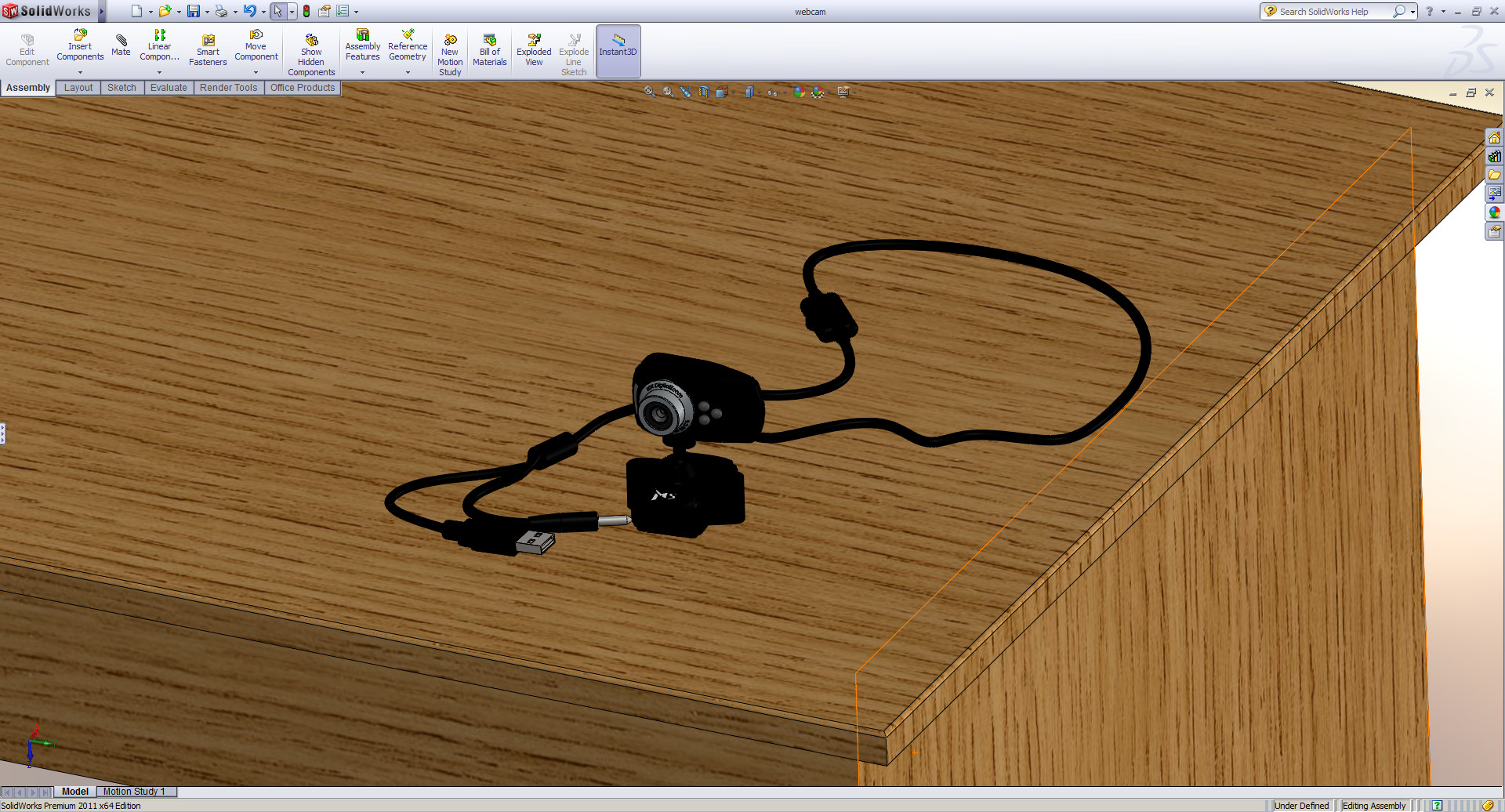
Task: Add a Mate between components
Action: coord(121,45)
